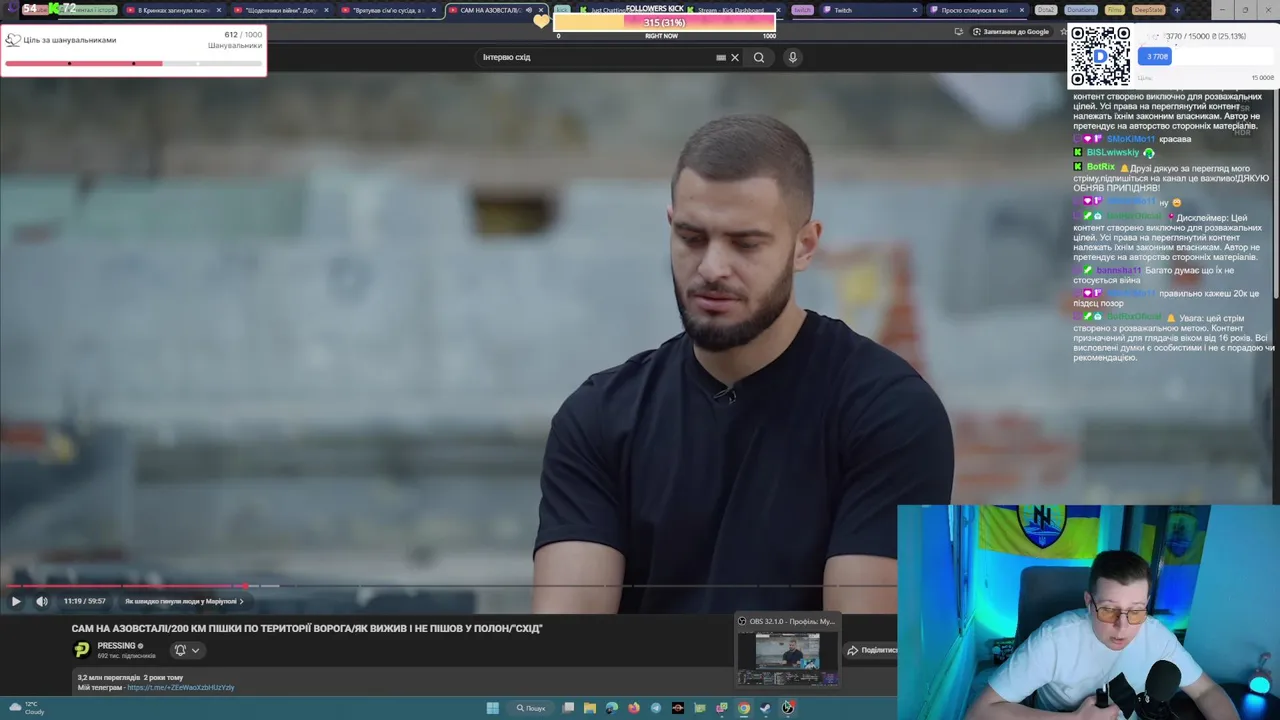Viewport: 1280px width, 720px height.
Task: Click the chat username SMoKiMo11
Action: pyautogui.click(x=1130, y=139)
